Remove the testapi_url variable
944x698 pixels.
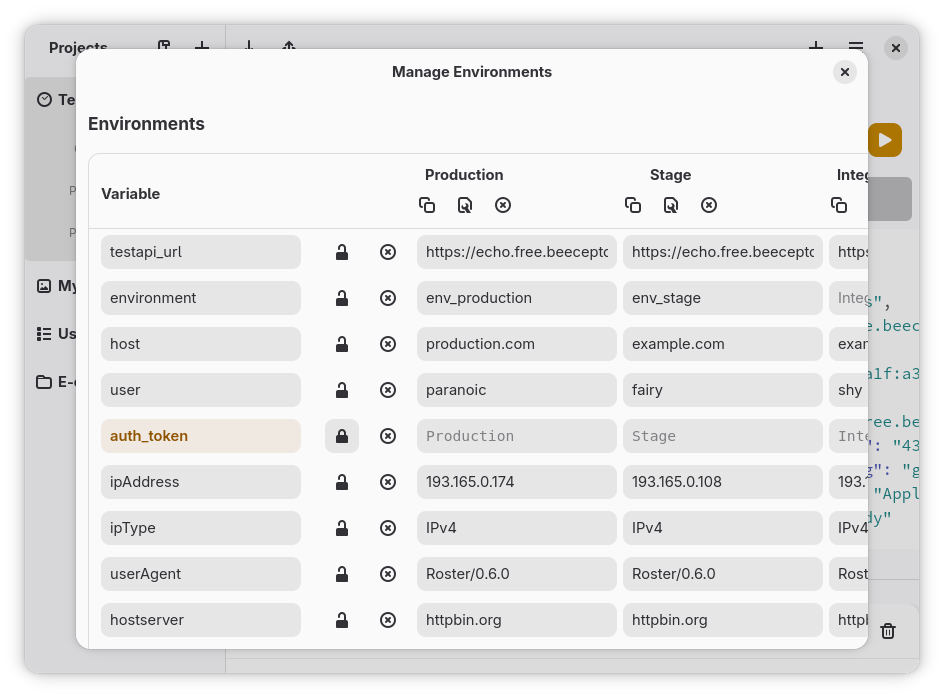(x=388, y=252)
